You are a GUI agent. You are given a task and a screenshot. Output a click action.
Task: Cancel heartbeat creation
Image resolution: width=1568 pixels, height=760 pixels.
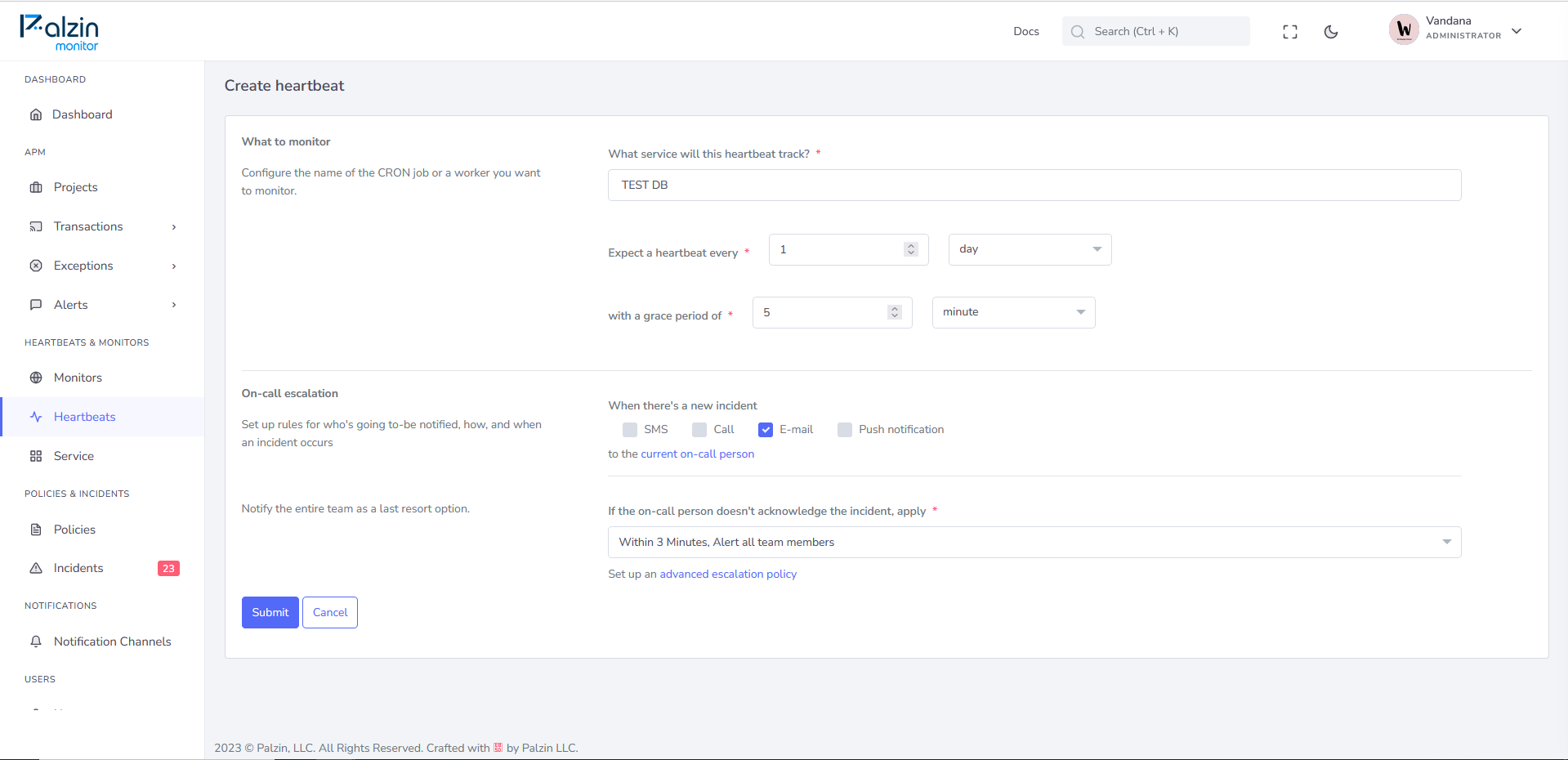(x=330, y=612)
